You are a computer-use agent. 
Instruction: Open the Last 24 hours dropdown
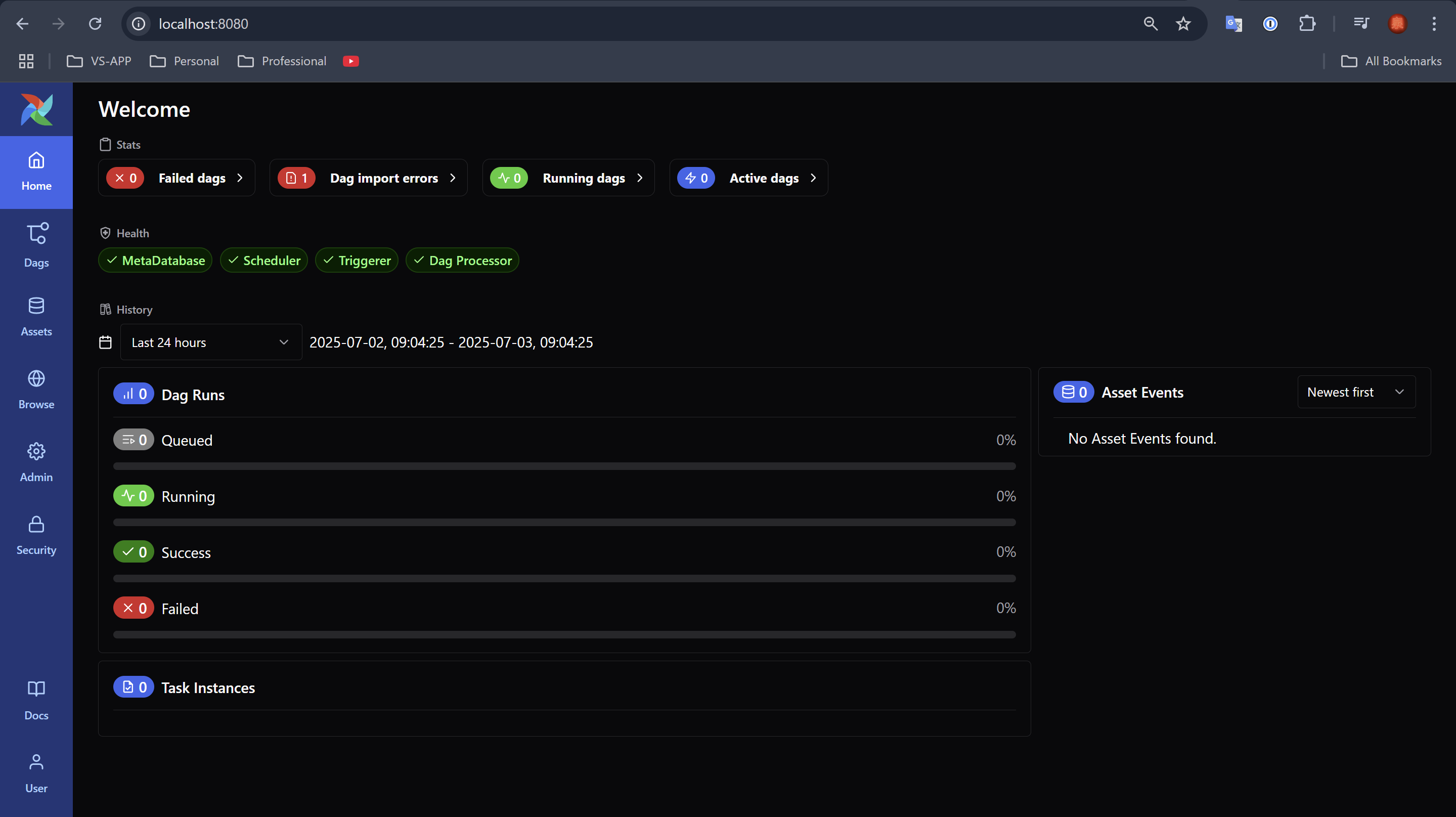click(211, 342)
